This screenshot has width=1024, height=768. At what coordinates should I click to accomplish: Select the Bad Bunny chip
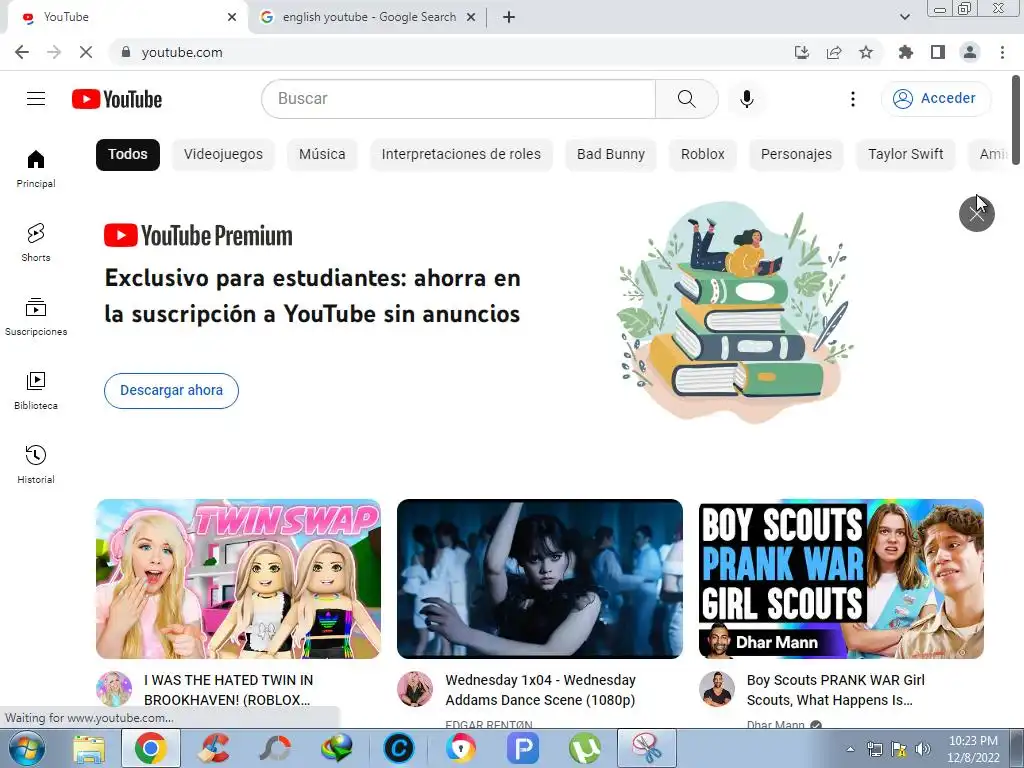coord(611,155)
